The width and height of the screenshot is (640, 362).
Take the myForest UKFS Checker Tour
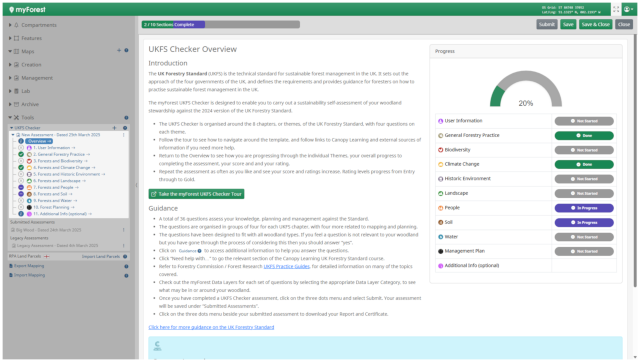196,194
